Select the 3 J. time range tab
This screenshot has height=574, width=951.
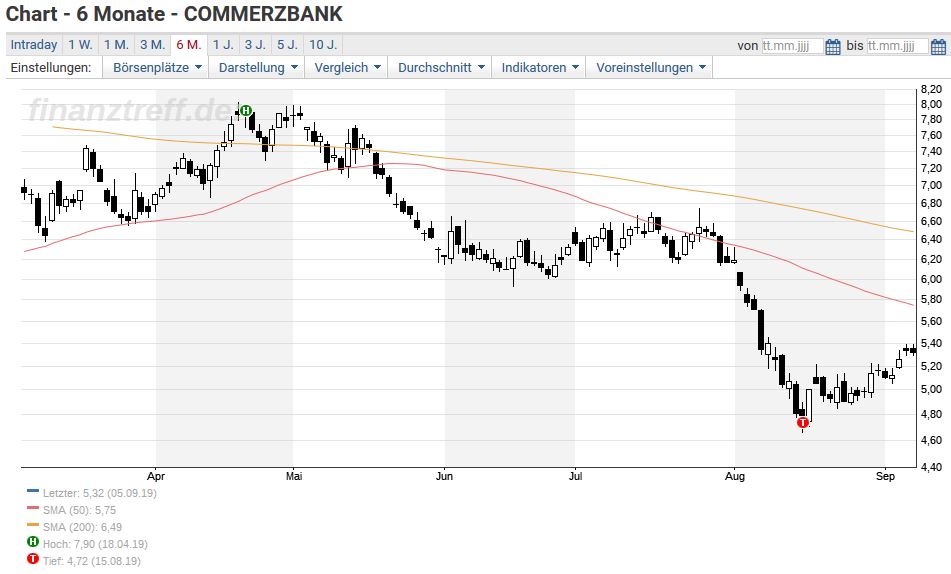coord(255,45)
